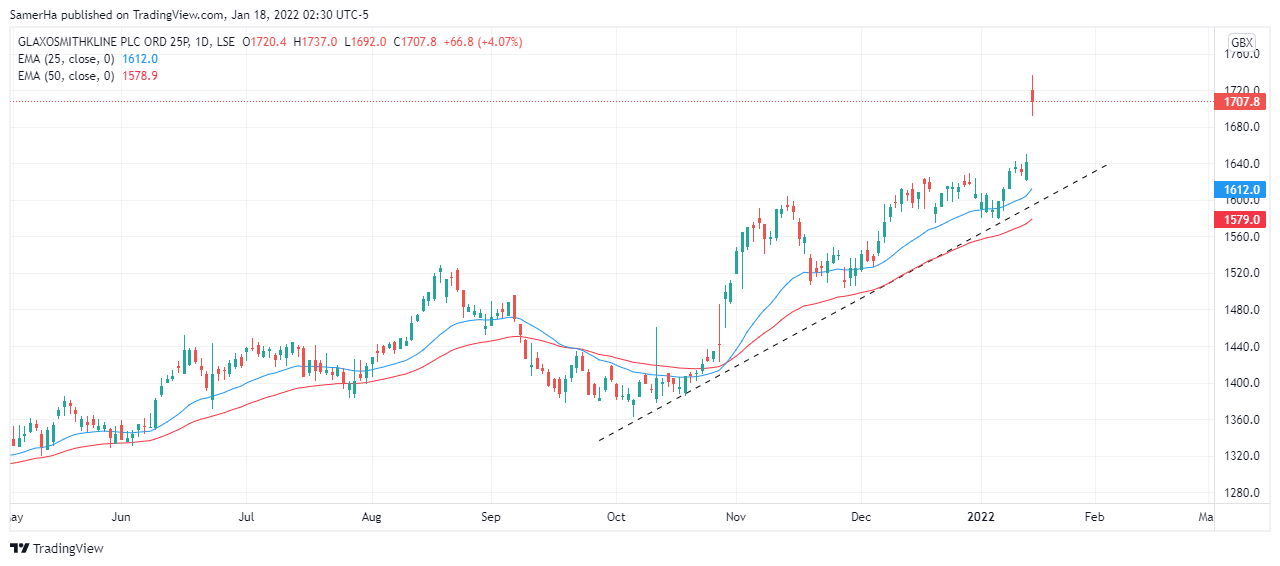Click the 1440.0 level on the price axis
The image size is (1280, 566).
[1243, 347]
